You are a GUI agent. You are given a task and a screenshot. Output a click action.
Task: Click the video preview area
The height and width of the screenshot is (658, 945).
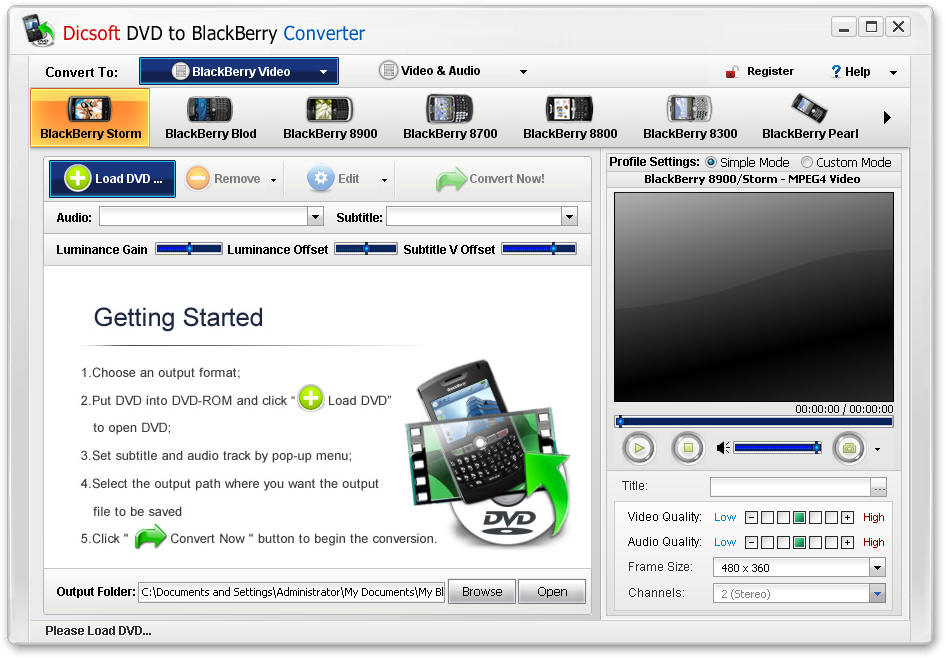[x=753, y=297]
